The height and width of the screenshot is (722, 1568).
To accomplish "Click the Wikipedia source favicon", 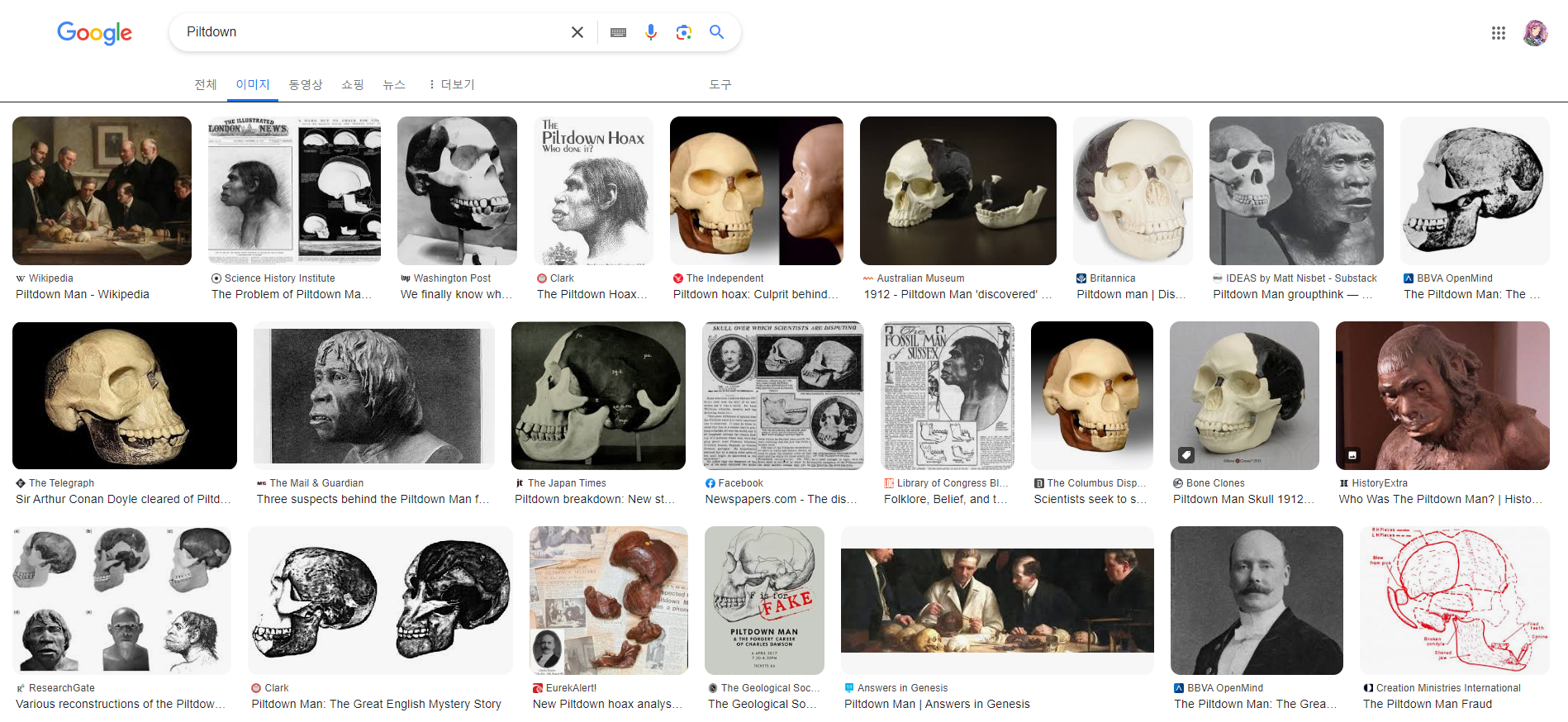I will (21, 278).
